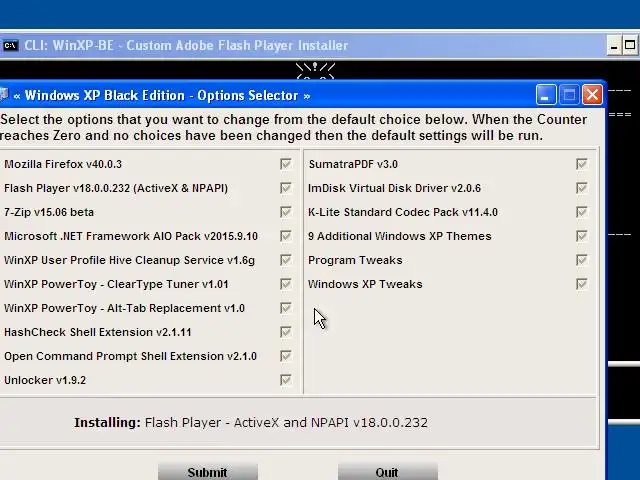Minimize the Options Selector window
640x480 pixels.
(x=546, y=95)
